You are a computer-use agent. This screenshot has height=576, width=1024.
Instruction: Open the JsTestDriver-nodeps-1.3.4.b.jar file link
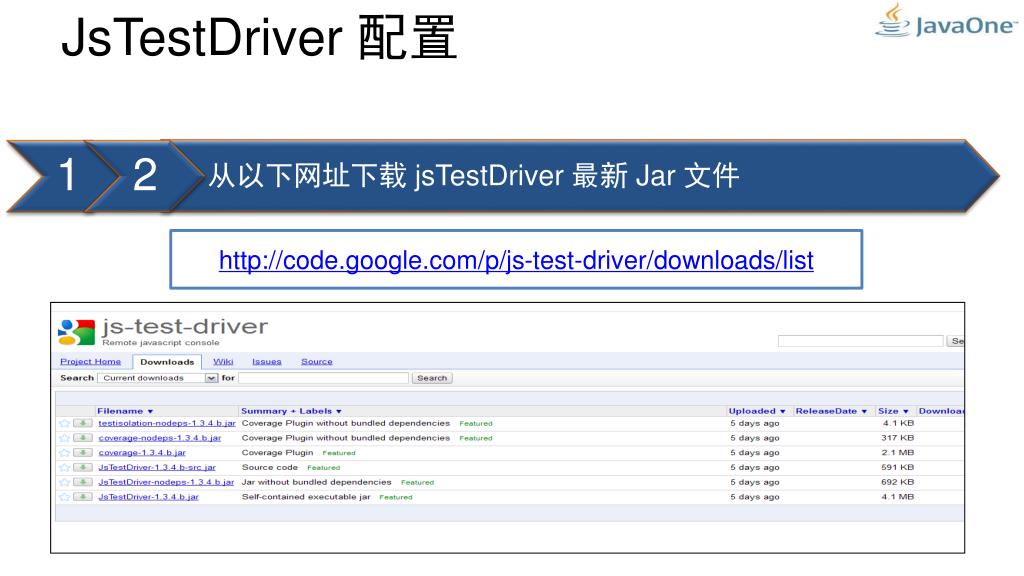pyautogui.click(x=166, y=482)
